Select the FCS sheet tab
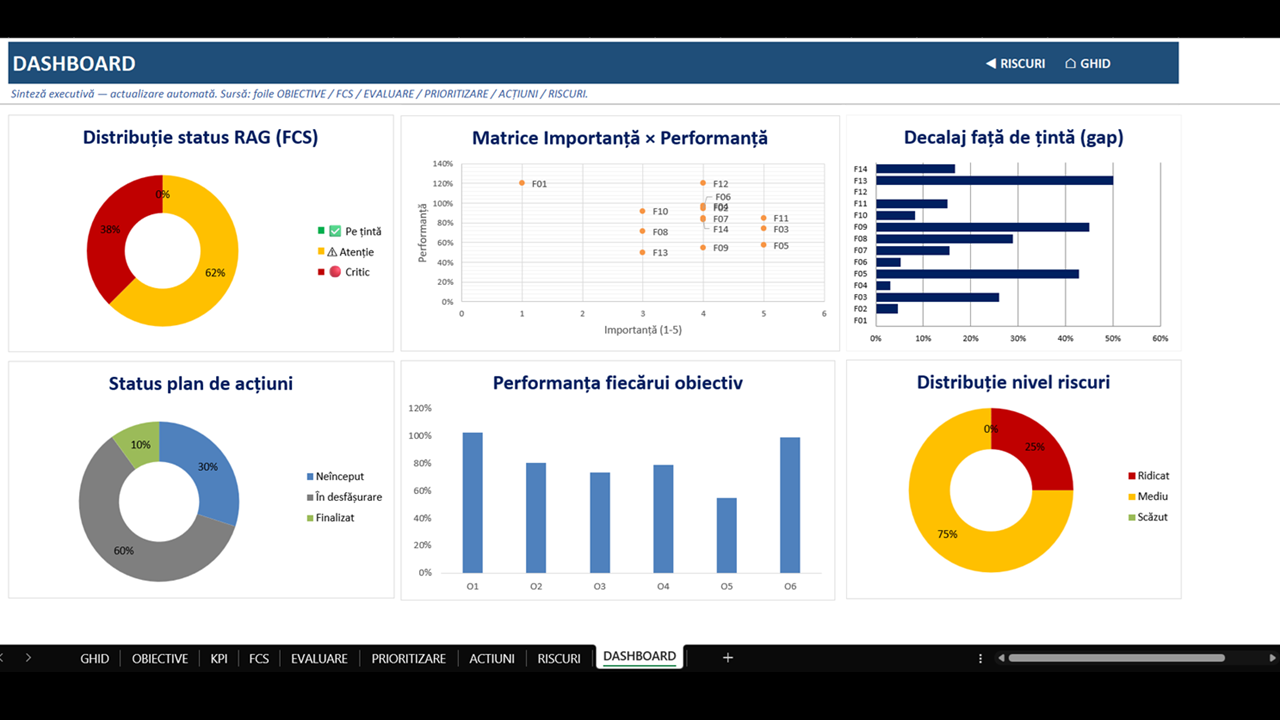This screenshot has width=1280, height=720. pos(259,658)
